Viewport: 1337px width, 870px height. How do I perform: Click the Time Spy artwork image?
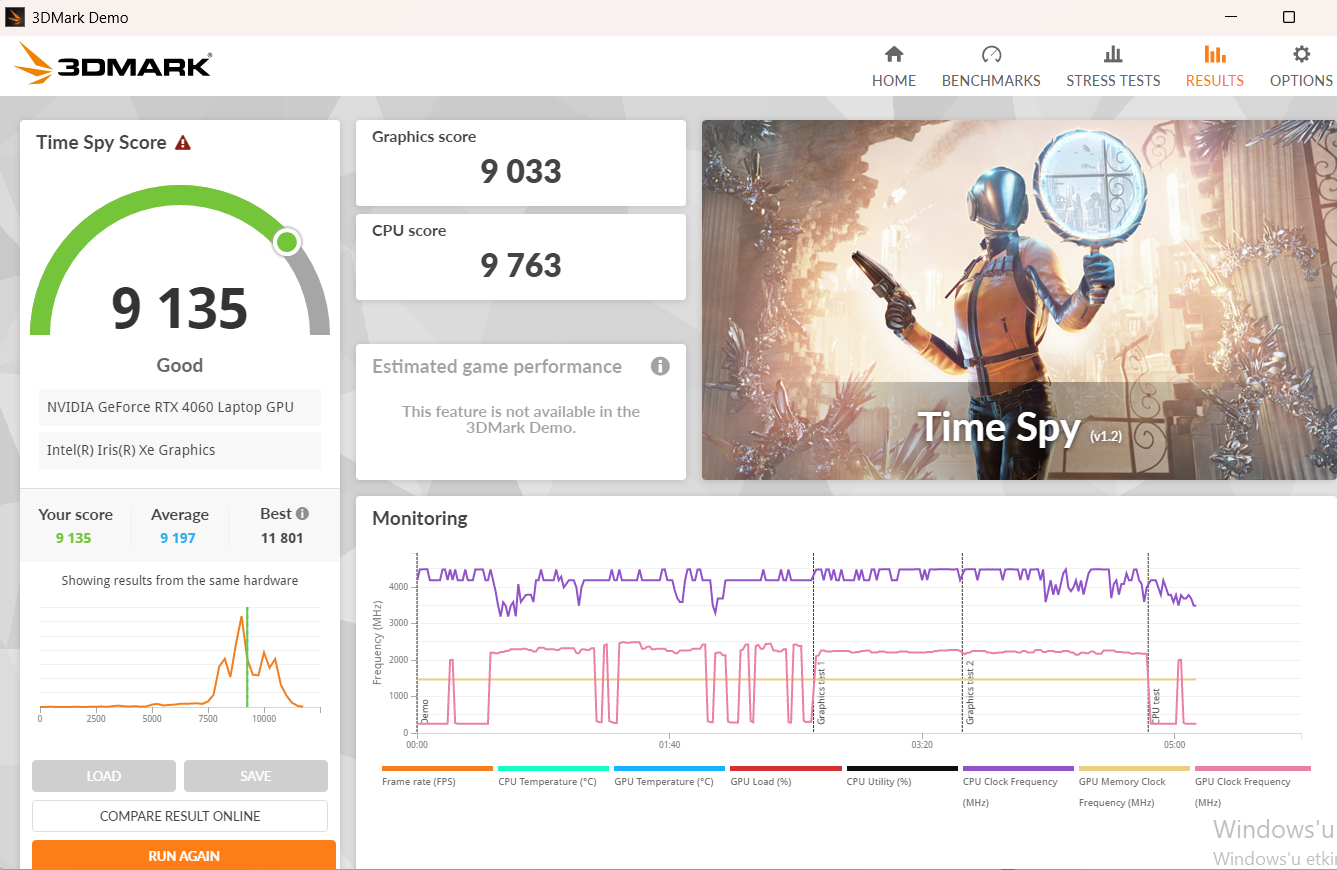(1019, 300)
